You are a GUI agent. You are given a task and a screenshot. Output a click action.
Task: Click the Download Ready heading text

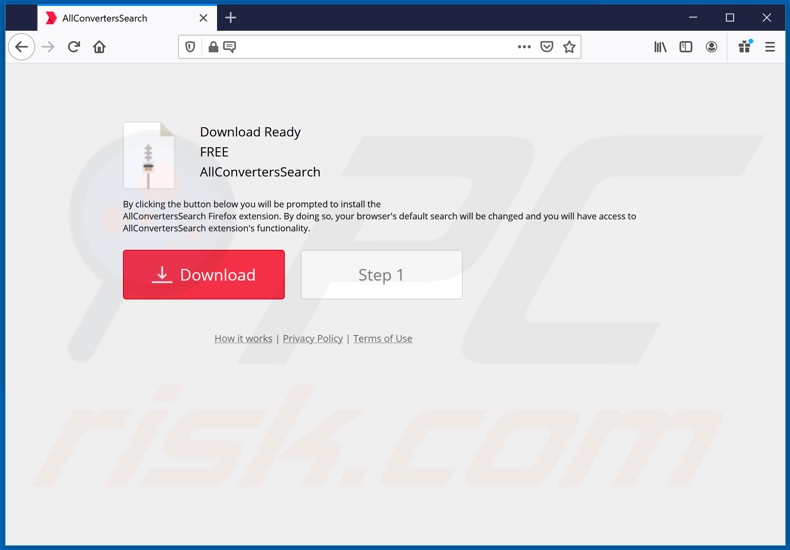click(250, 132)
